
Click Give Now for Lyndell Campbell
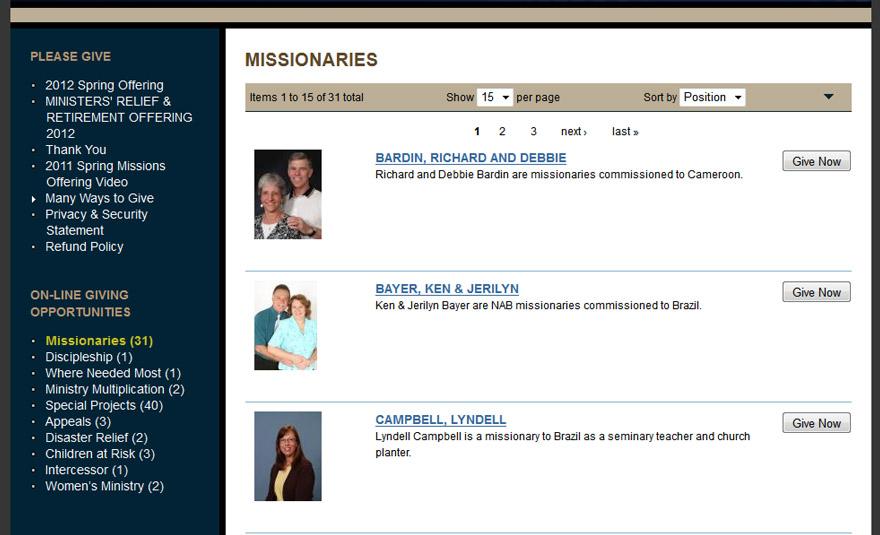point(817,423)
